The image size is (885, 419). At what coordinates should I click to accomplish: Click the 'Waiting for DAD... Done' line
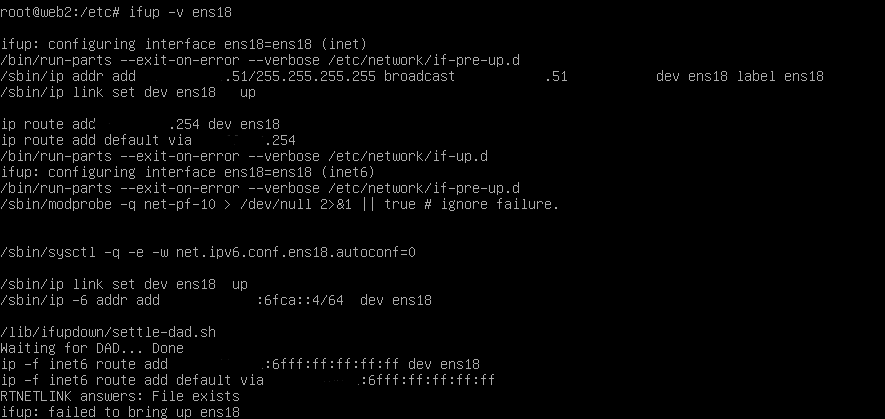pos(92,348)
